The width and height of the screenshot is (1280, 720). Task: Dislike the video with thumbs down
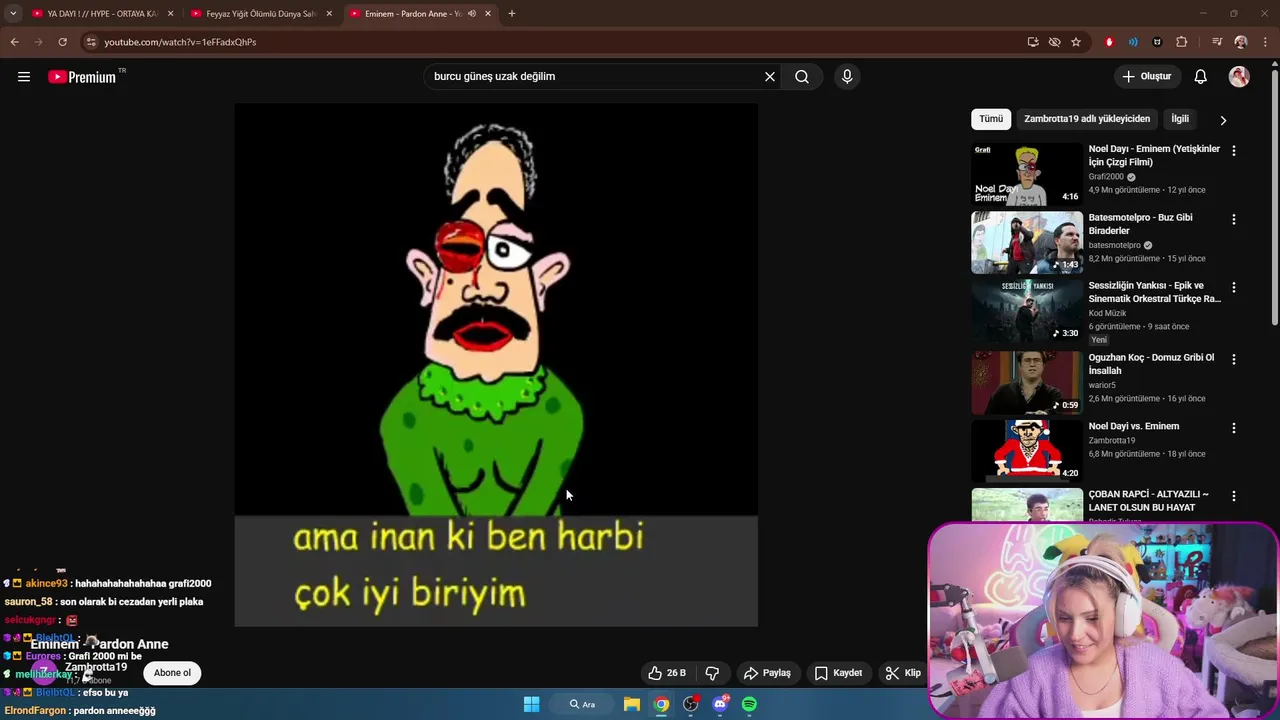[712, 673]
